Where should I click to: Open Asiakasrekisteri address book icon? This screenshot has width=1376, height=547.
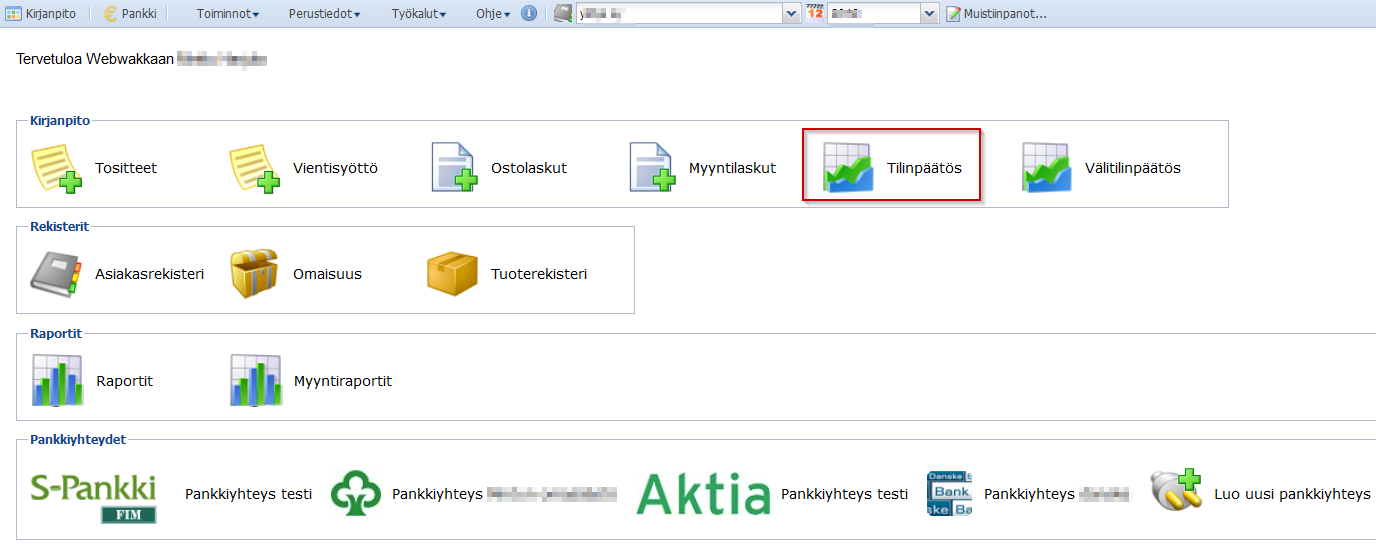coord(55,274)
